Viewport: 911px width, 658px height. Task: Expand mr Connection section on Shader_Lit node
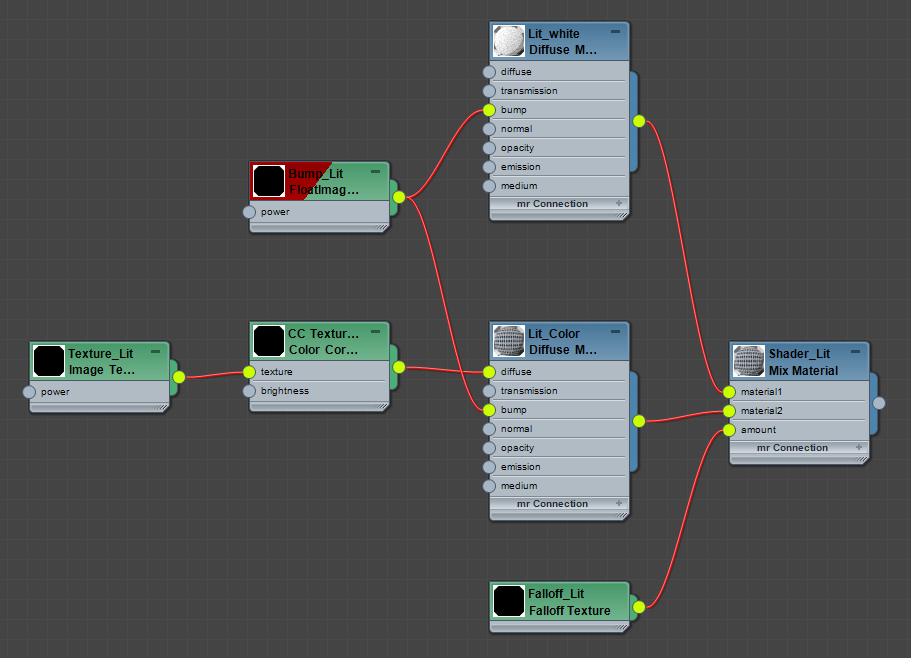tap(859, 447)
